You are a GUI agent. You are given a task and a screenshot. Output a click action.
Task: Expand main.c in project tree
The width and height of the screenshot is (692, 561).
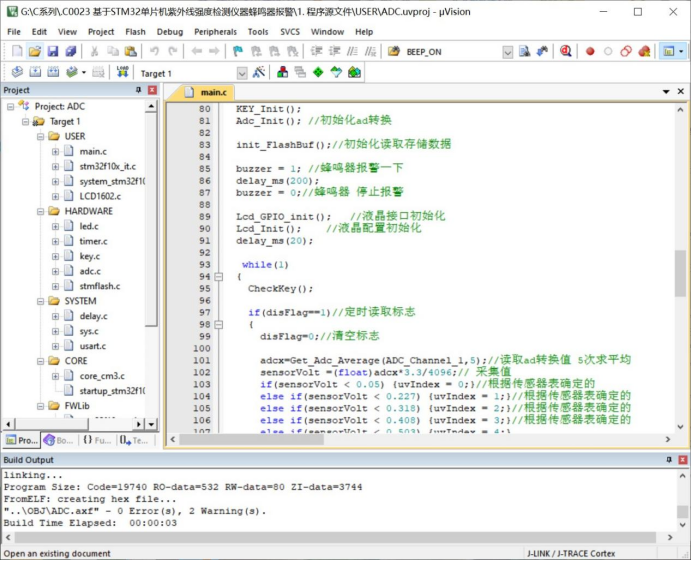[55, 151]
